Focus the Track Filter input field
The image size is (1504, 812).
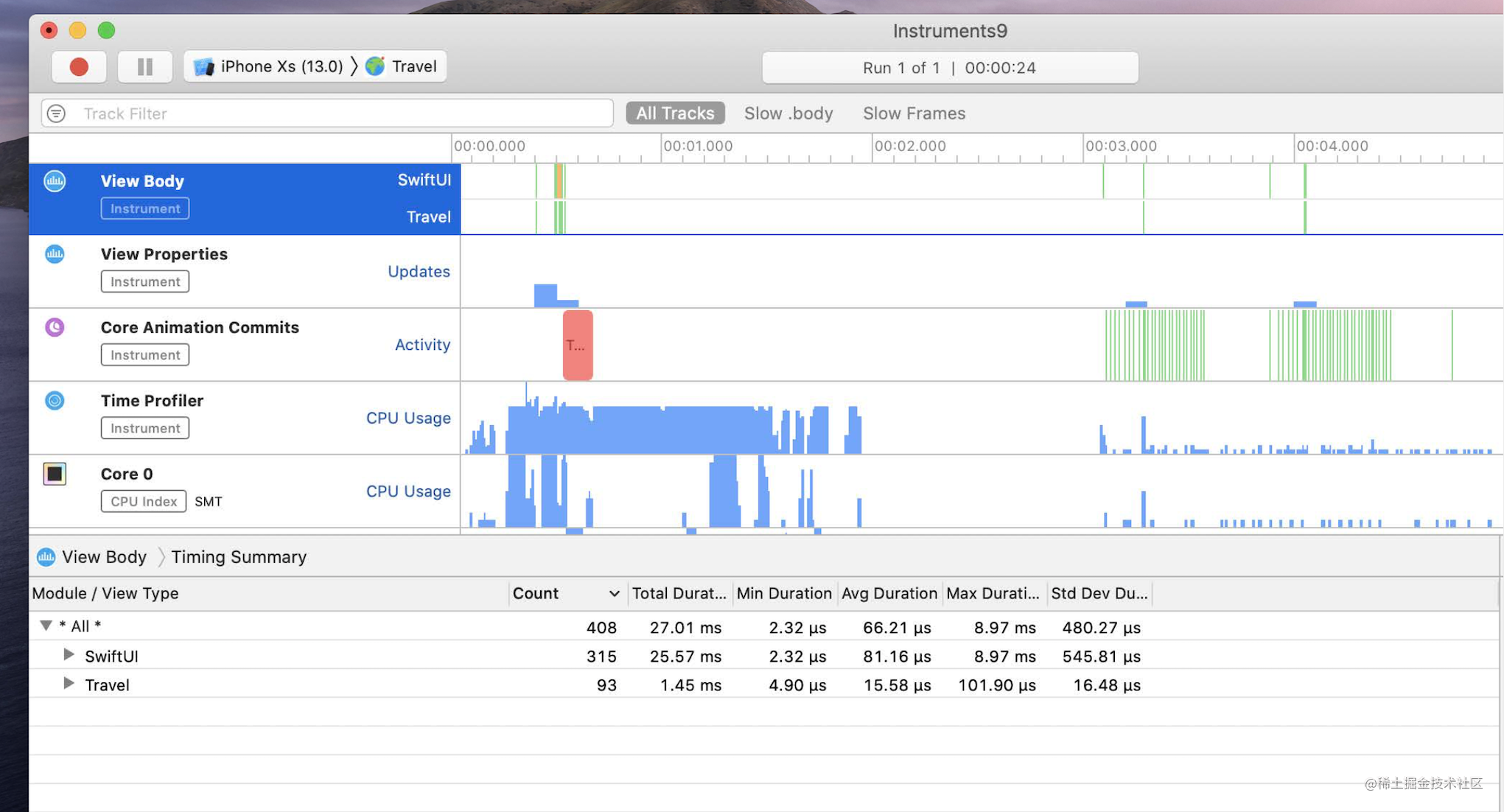click(327, 113)
